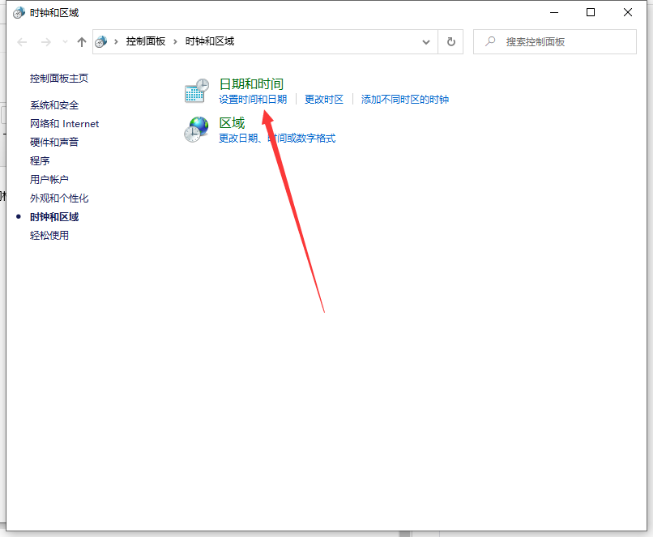Viewport: 653px width, 537px height.
Task: Open 网络和 Internet category
Action: point(64,124)
